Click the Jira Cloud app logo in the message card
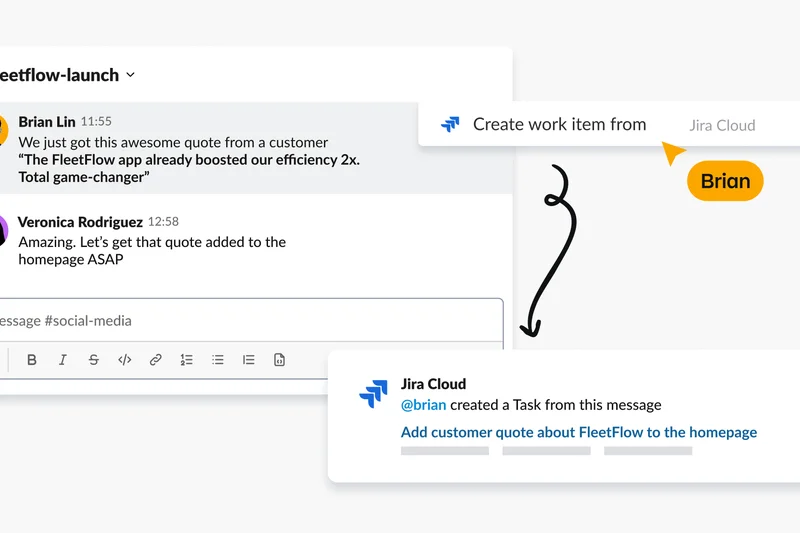The image size is (800, 533). coord(373,393)
